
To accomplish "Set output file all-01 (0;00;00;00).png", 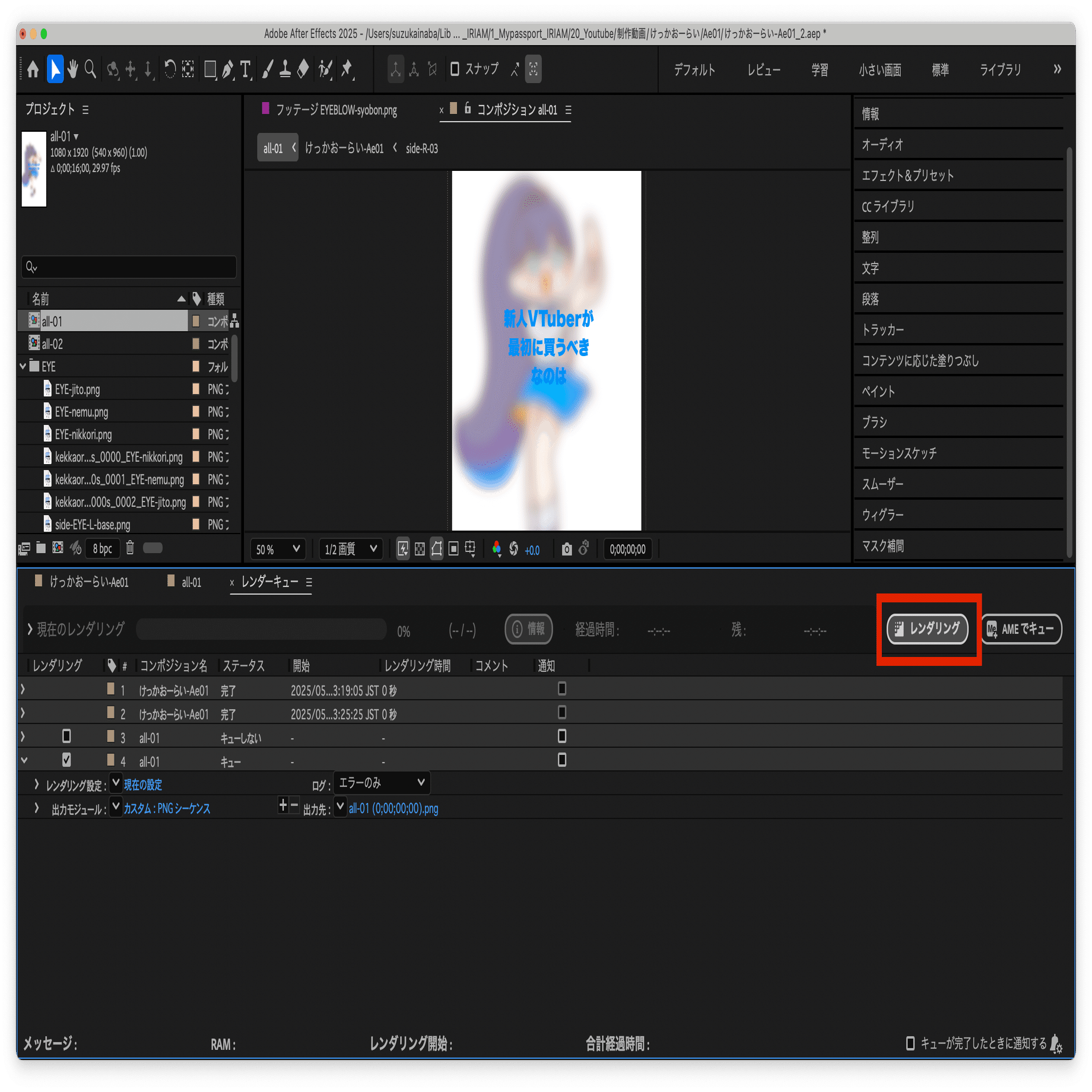I will 393,808.
